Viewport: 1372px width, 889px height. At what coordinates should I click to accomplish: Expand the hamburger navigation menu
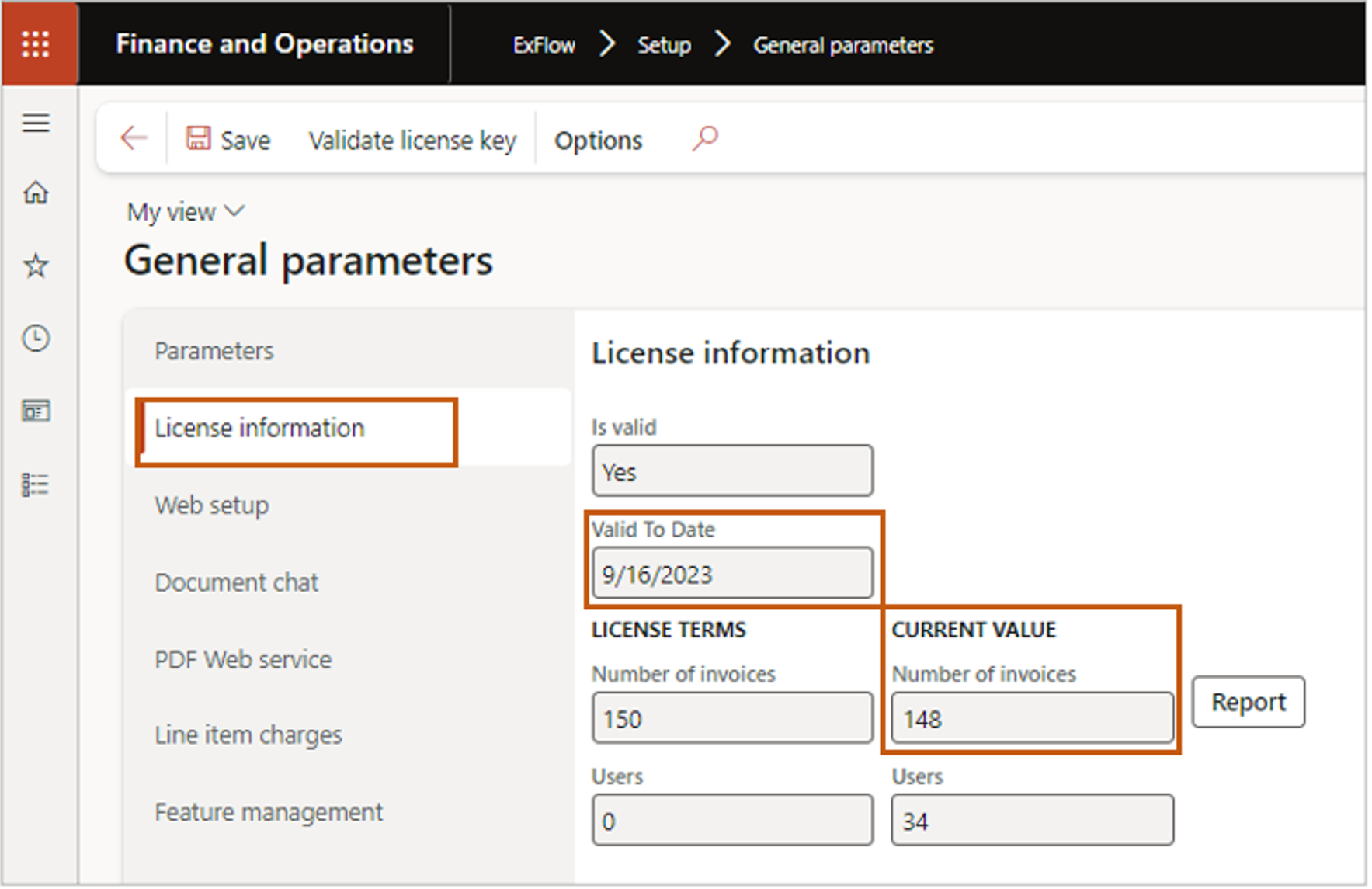coord(36,123)
